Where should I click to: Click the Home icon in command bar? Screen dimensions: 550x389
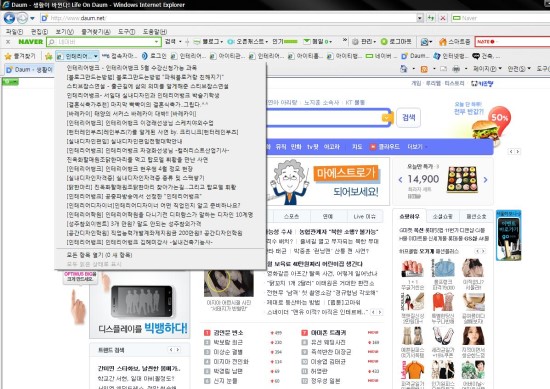click(x=404, y=69)
